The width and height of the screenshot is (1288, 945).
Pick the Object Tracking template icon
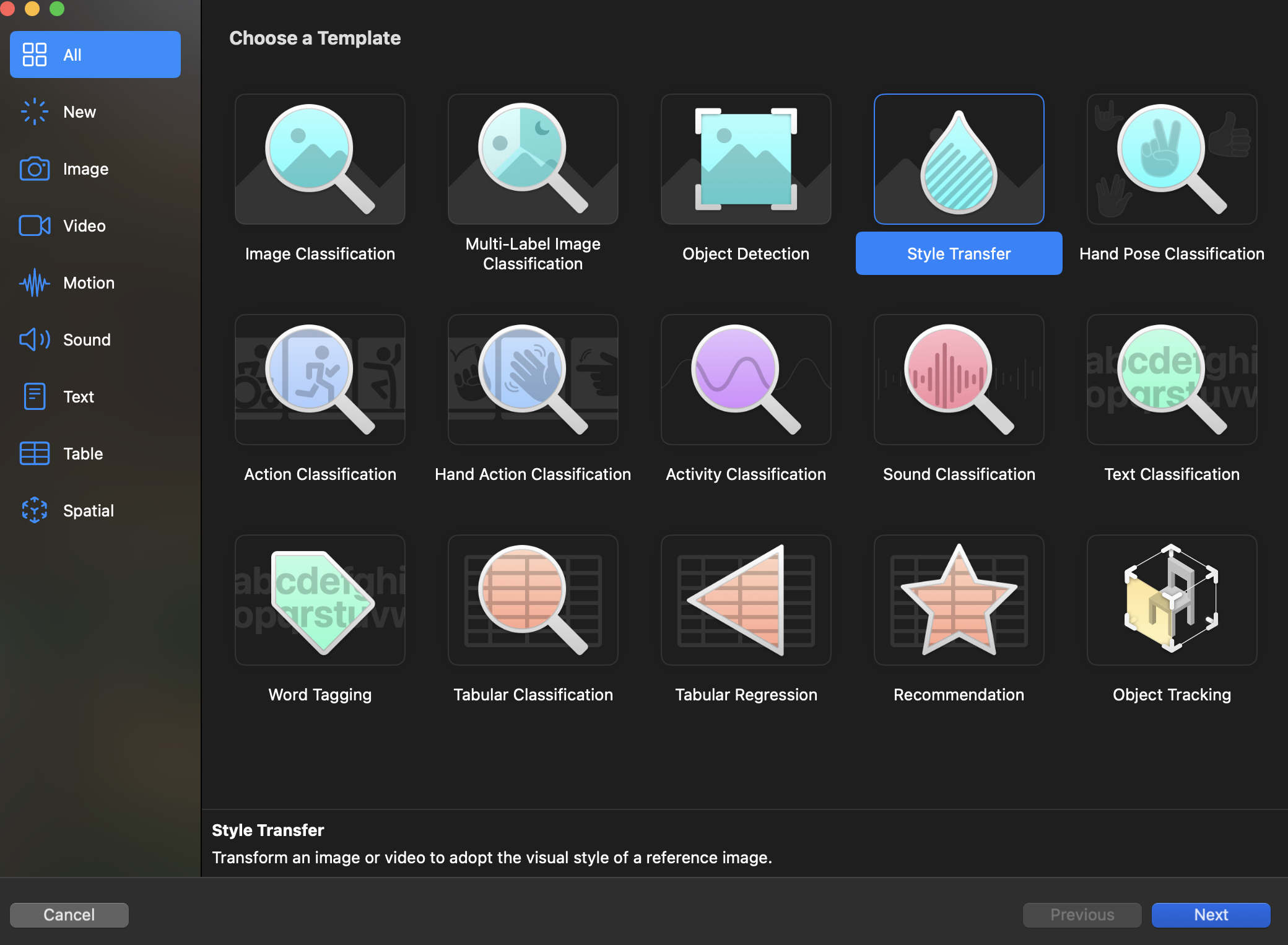(1172, 600)
